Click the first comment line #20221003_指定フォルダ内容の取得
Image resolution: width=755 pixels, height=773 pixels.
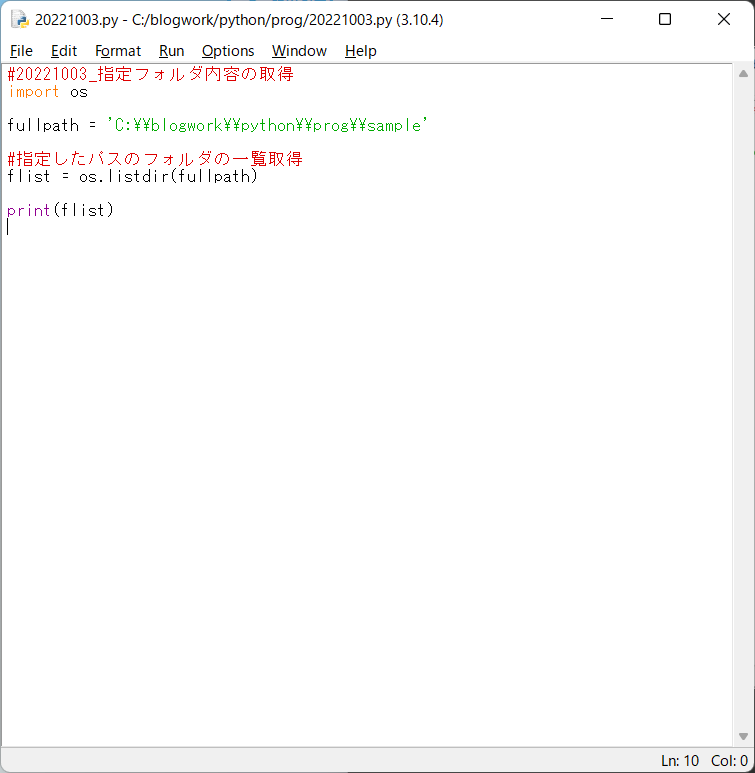pos(150,74)
